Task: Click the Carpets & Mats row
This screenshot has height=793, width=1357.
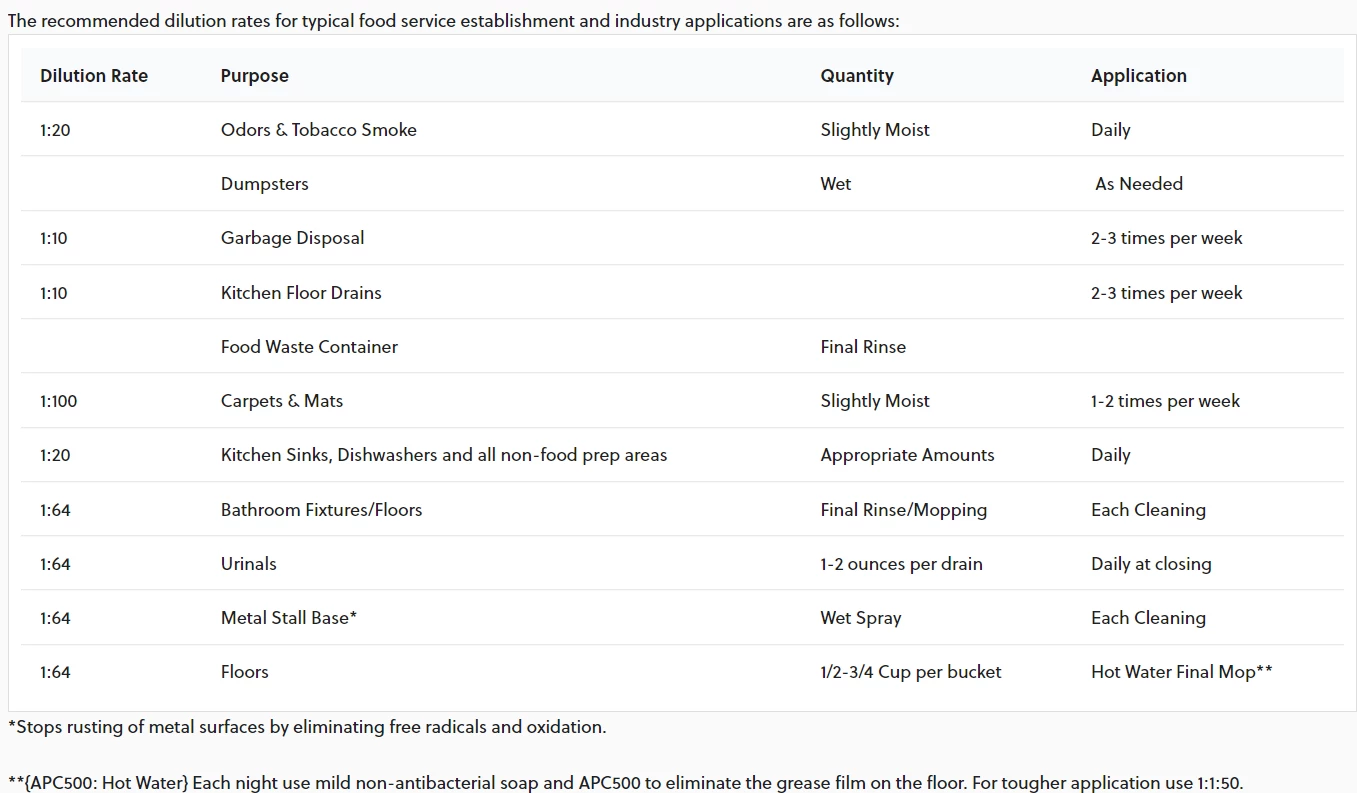Action: pos(682,401)
